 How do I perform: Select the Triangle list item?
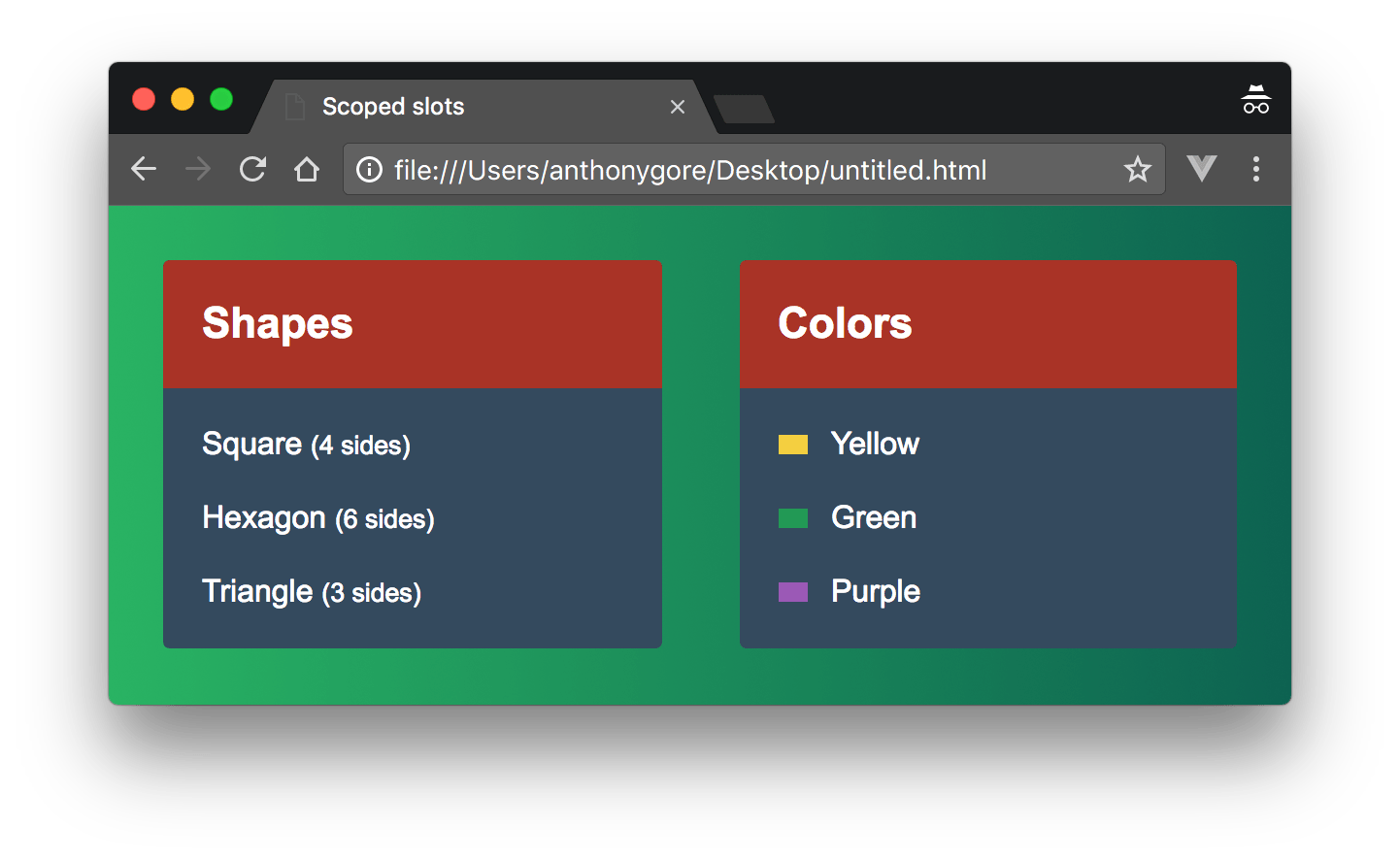coord(311,591)
